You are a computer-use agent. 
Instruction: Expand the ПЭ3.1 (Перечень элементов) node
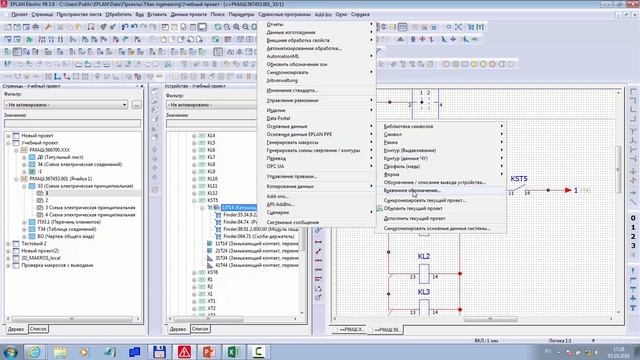24,222
